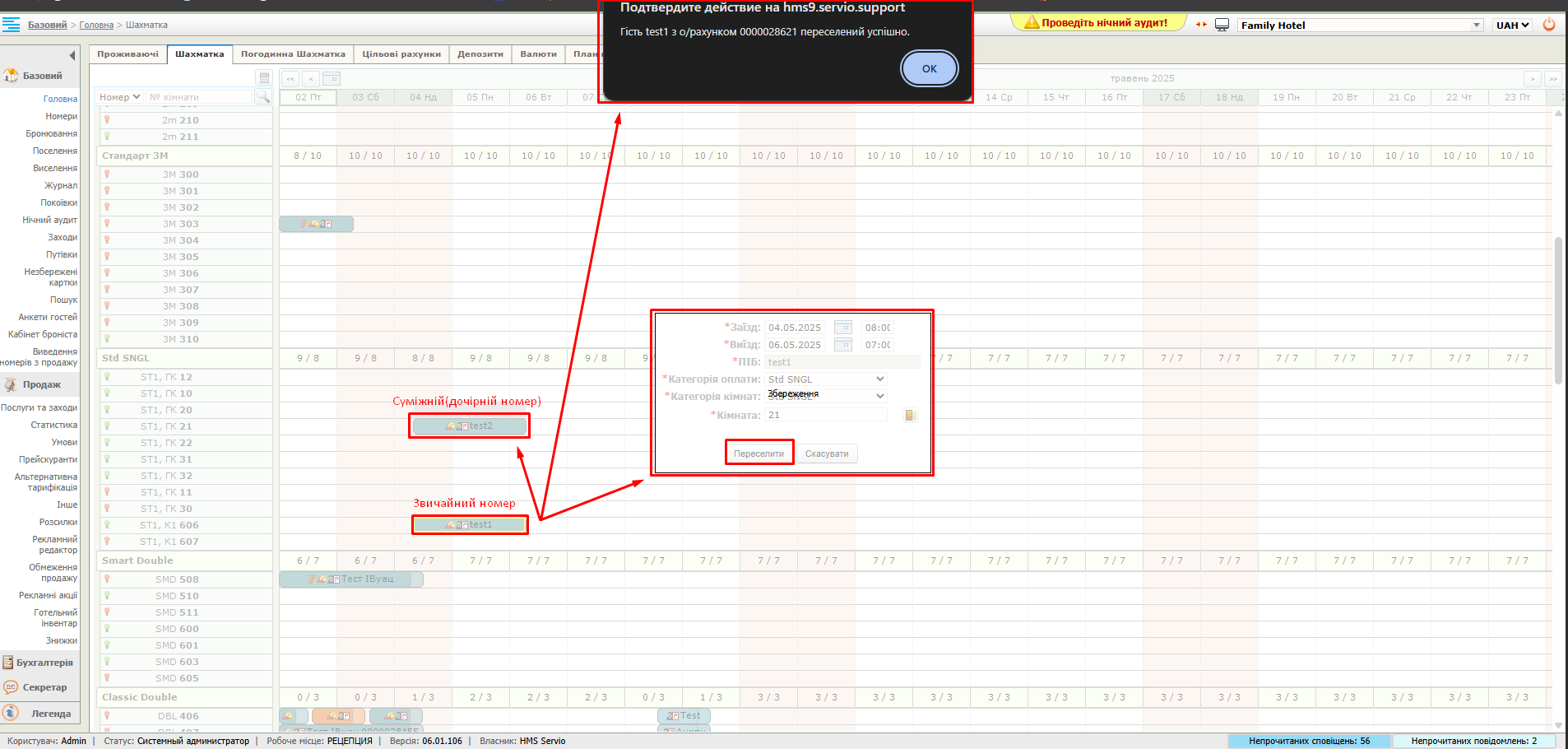The width and height of the screenshot is (1568, 749).
Task: Click the red expand-width arrows icon
Action: (1201, 25)
